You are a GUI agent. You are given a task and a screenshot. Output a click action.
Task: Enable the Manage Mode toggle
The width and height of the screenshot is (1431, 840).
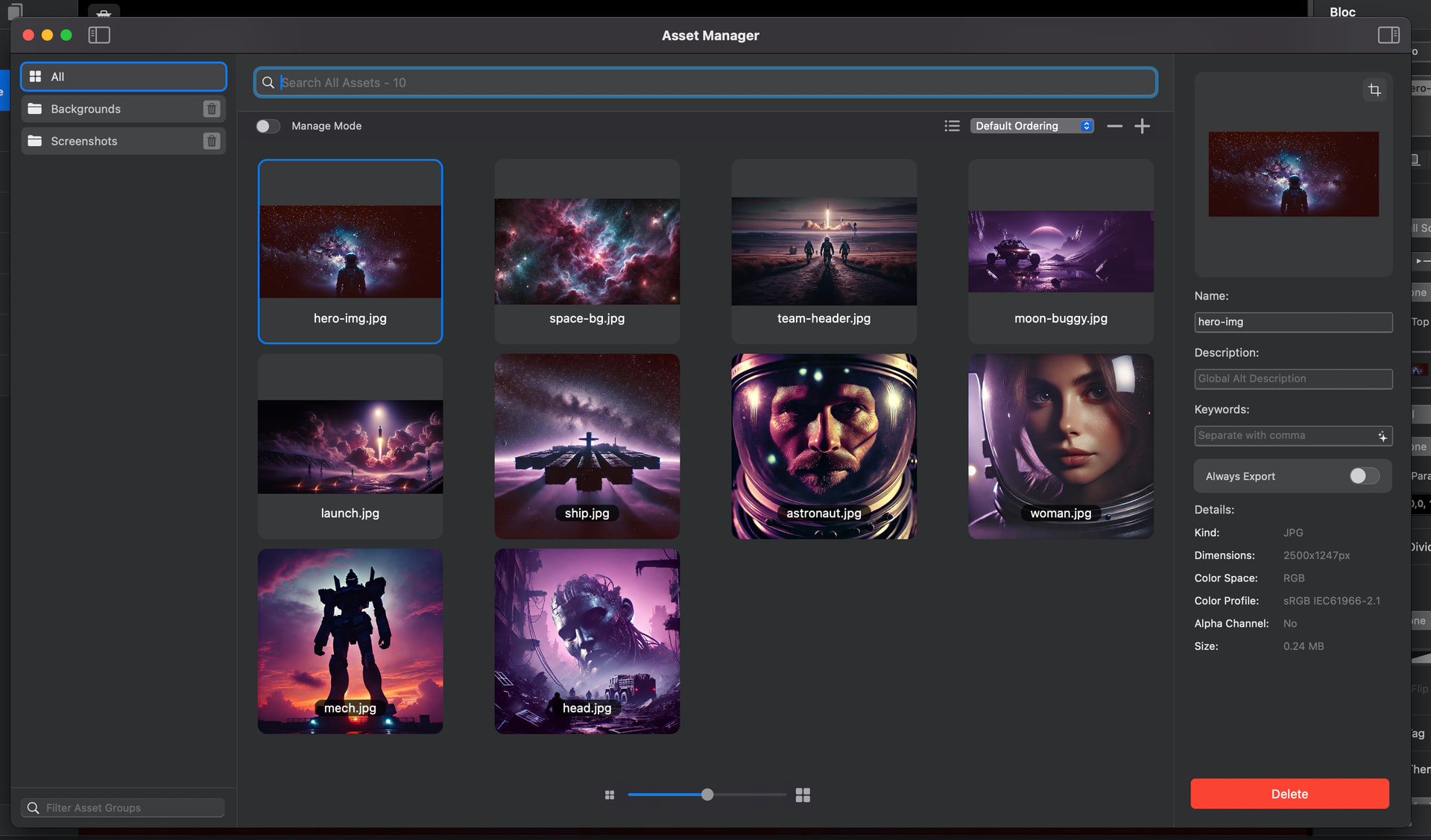pos(268,126)
